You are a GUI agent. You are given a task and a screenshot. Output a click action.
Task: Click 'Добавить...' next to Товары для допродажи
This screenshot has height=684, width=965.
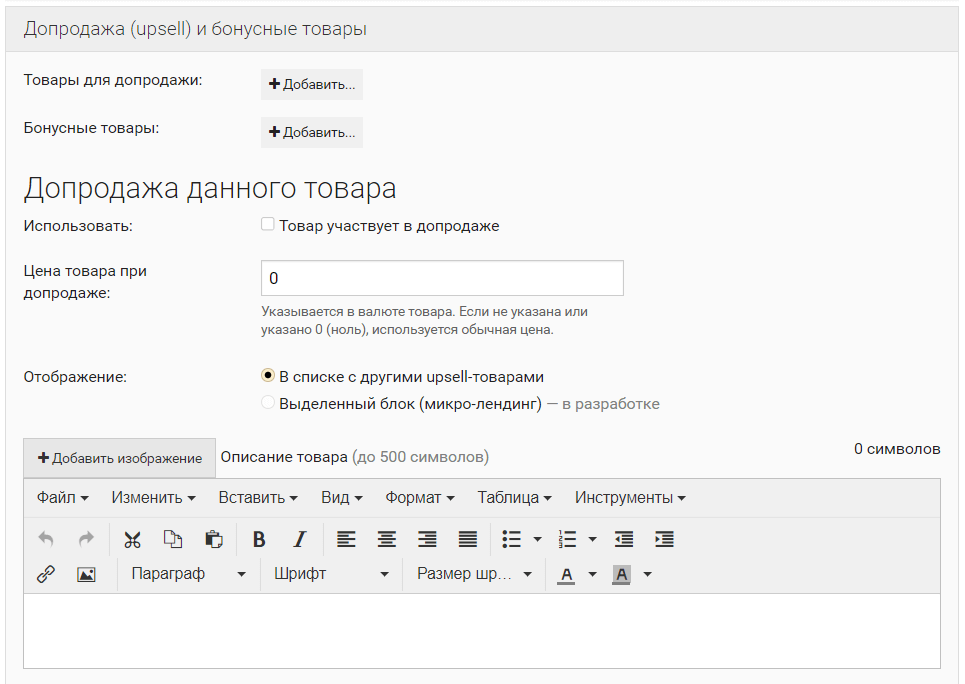click(x=312, y=84)
